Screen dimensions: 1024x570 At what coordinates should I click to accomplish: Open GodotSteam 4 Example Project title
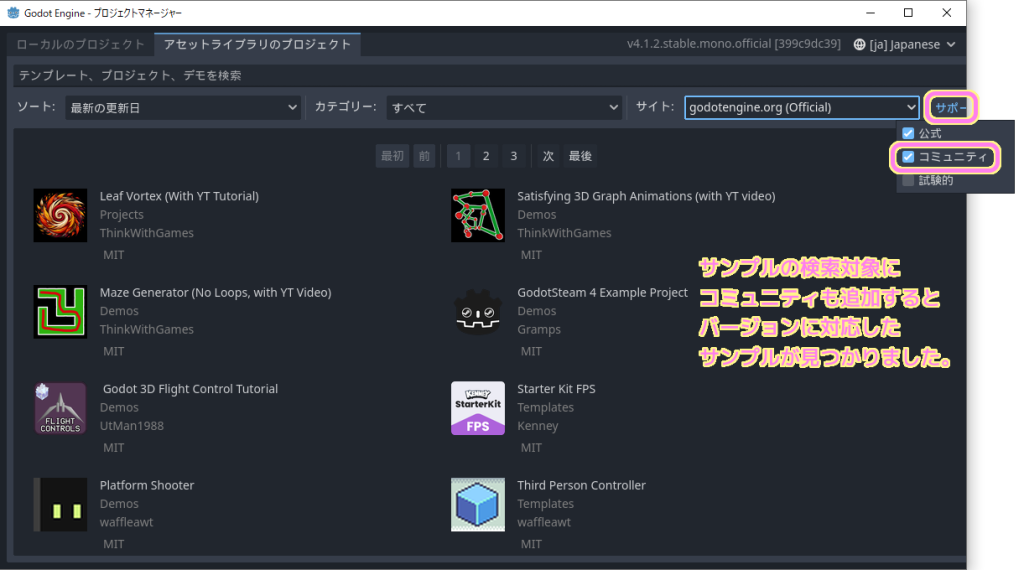[602, 293]
